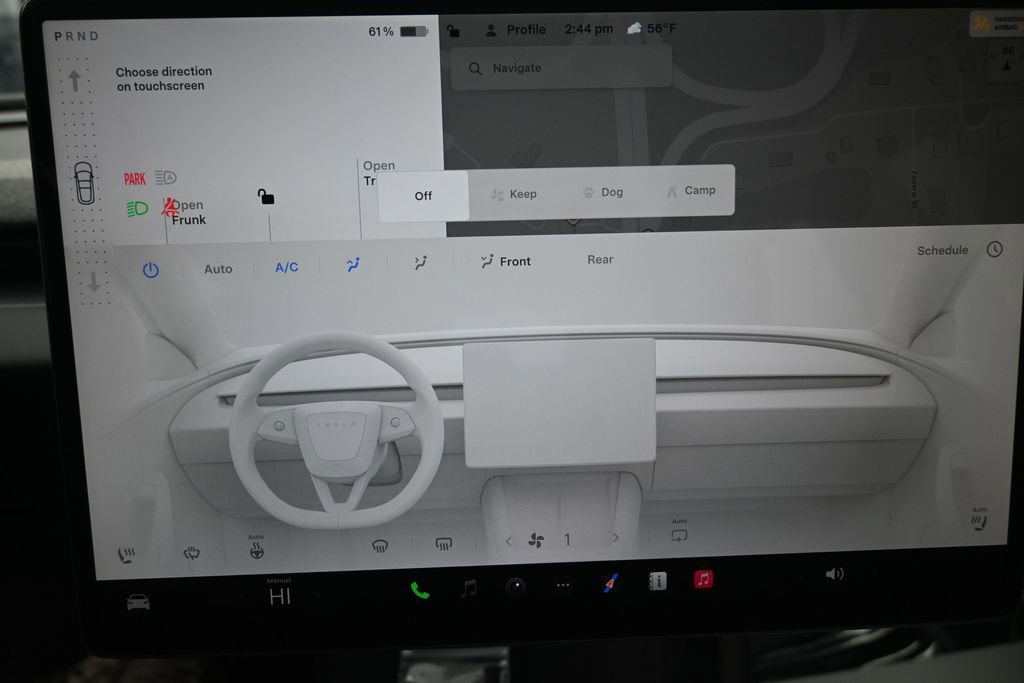The image size is (1024, 683).
Task: Select the Off climate keeper option
Action: (423, 195)
